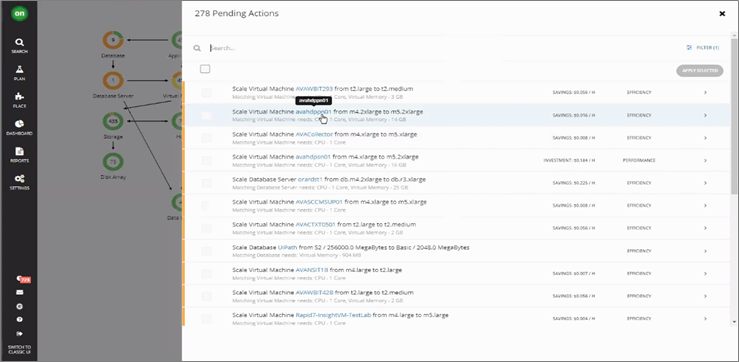The image size is (739, 362).
Task: Check the box for the AVACTXT0501 action
Action: coord(206,228)
